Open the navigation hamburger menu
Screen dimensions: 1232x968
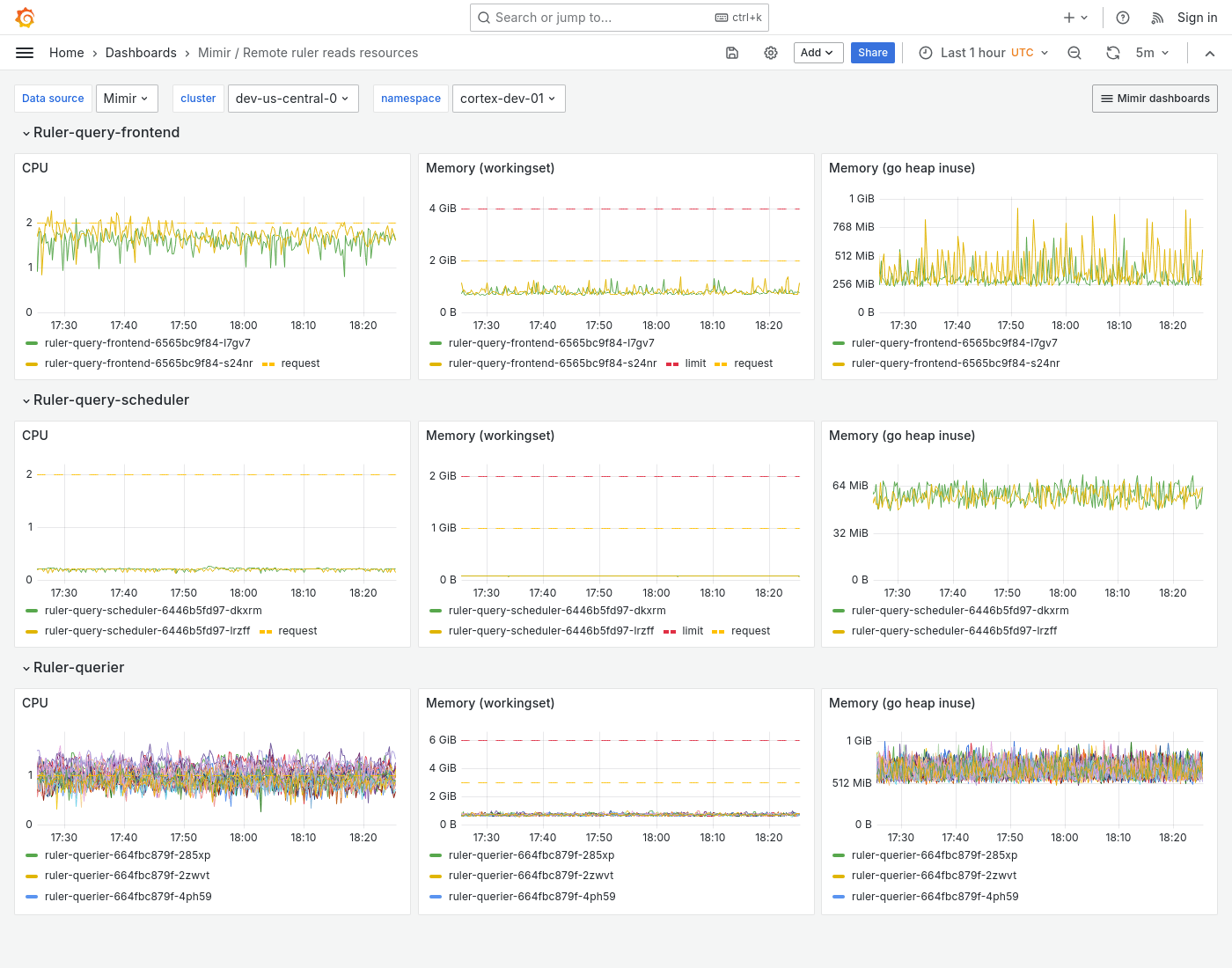pyautogui.click(x=25, y=53)
